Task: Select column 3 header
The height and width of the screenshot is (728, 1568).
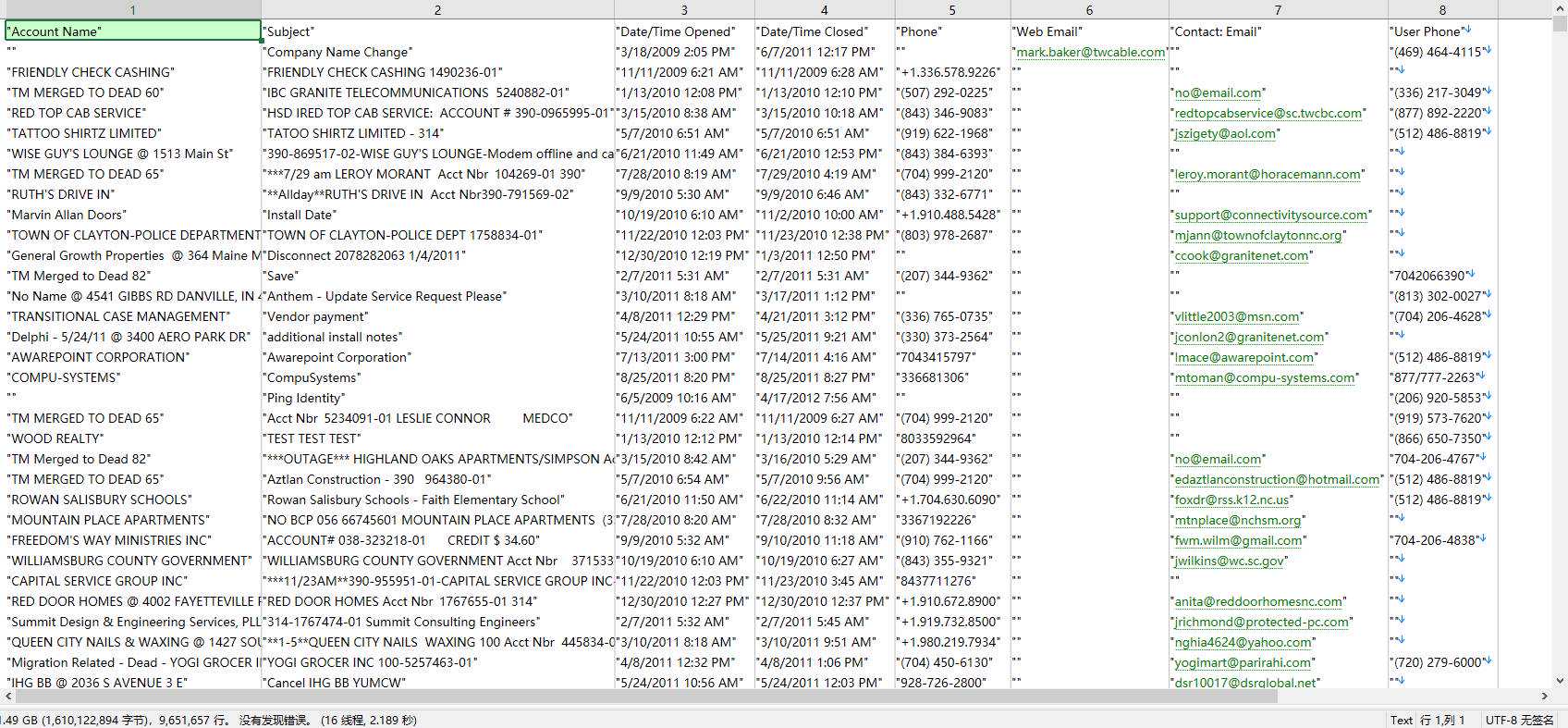Action: coord(684,10)
